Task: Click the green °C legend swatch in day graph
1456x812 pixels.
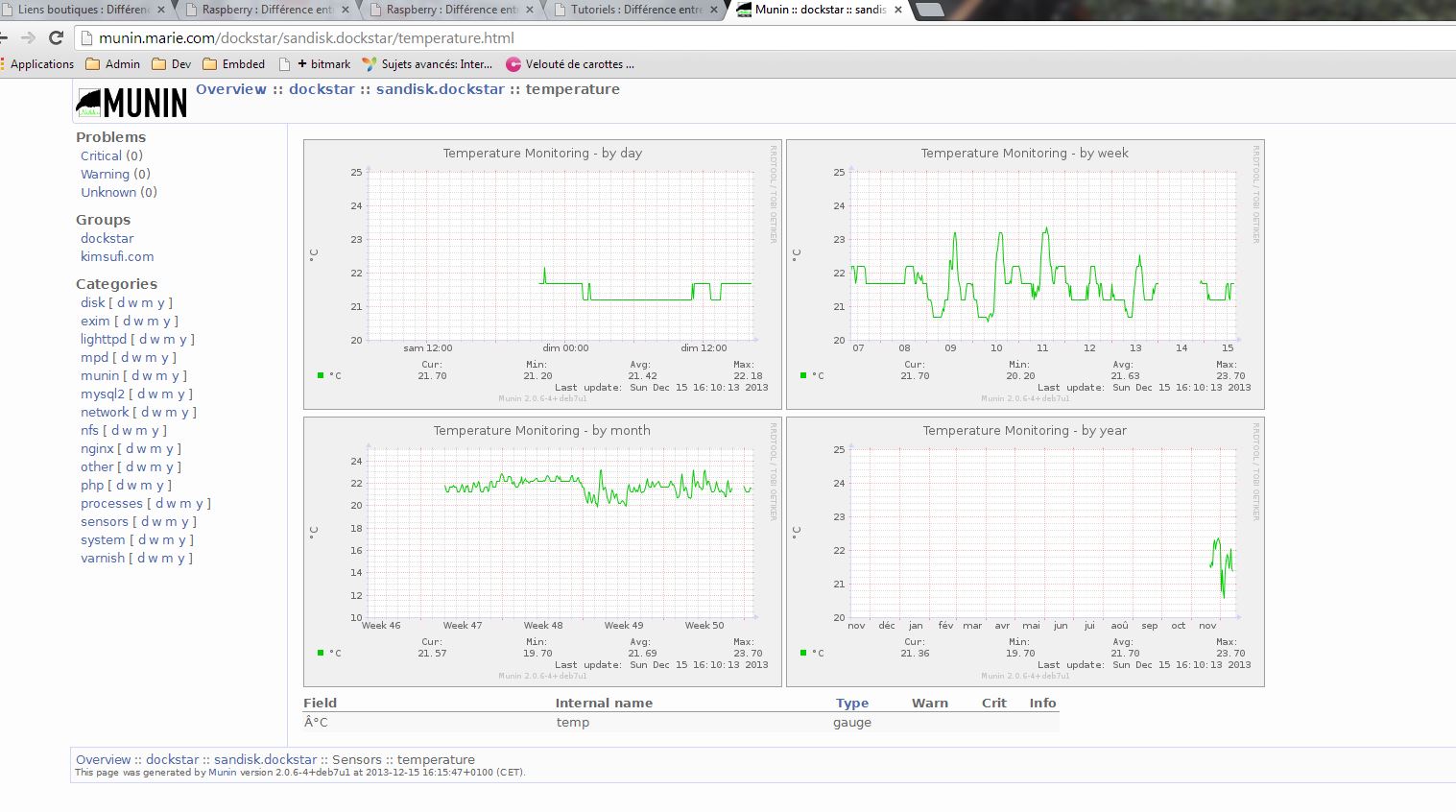Action: [x=321, y=375]
